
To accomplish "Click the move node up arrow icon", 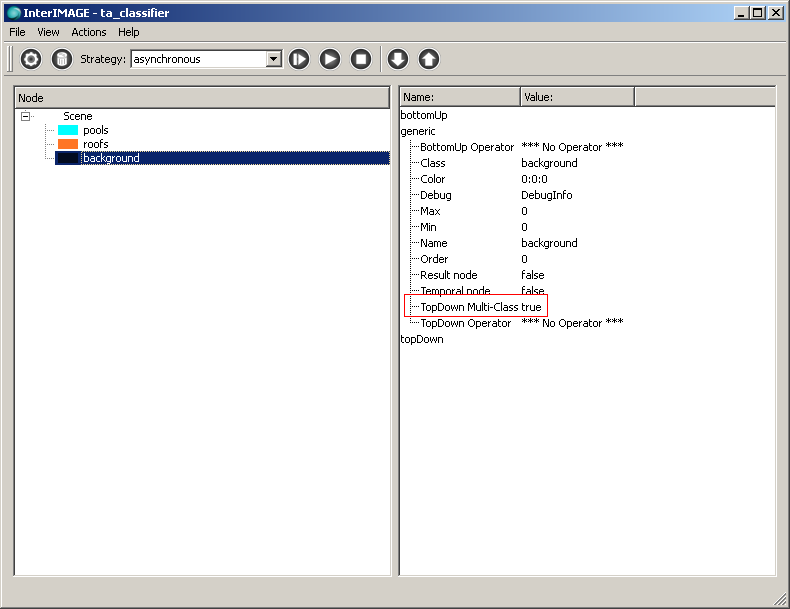I will (428, 59).
